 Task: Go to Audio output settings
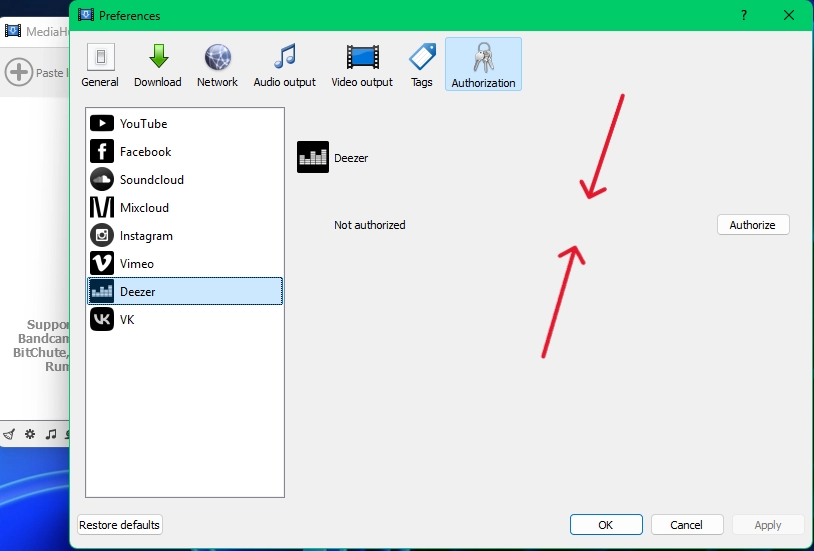coord(284,65)
